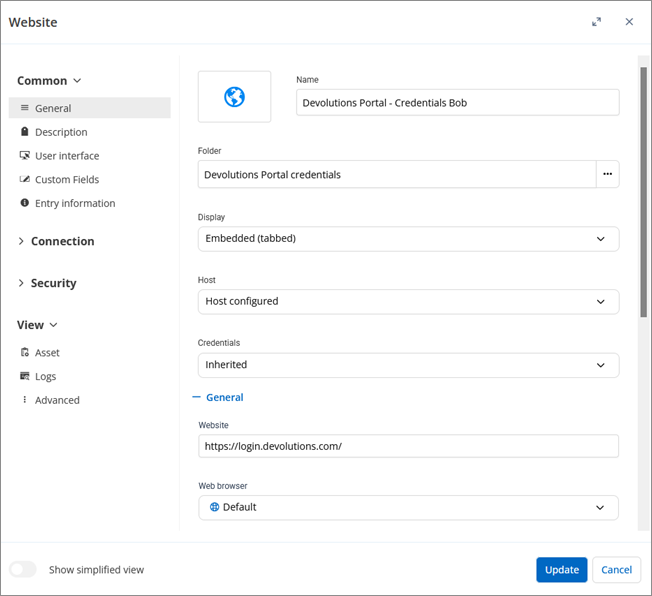Click the Custom Fields pencil icon

[x=25, y=179]
